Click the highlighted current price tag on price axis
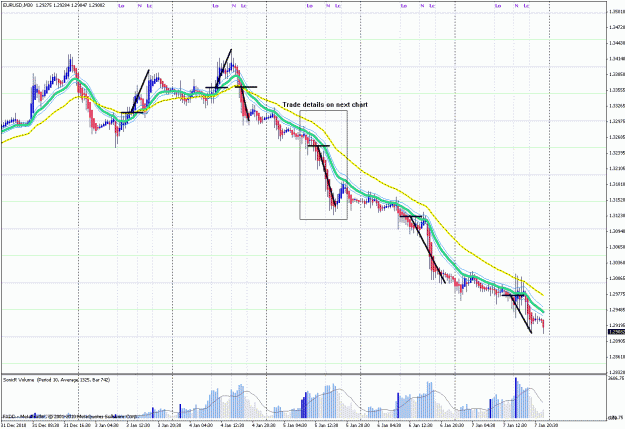 point(616,332)
